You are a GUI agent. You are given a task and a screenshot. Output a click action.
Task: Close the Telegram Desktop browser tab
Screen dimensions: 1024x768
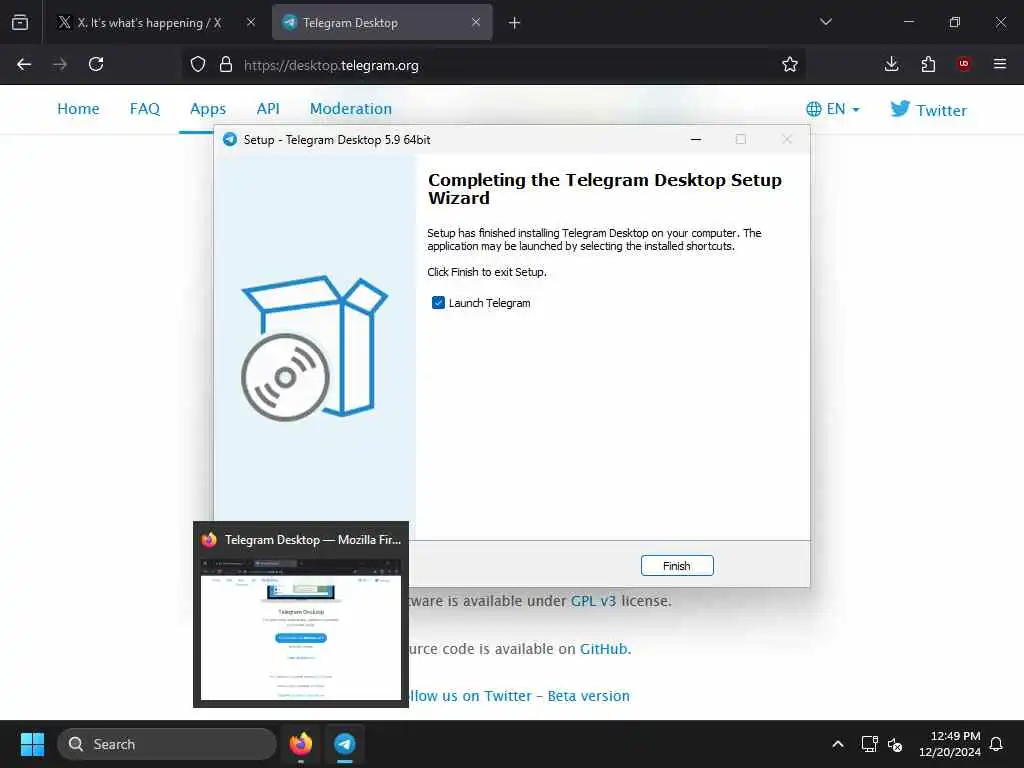coord(475,22)
